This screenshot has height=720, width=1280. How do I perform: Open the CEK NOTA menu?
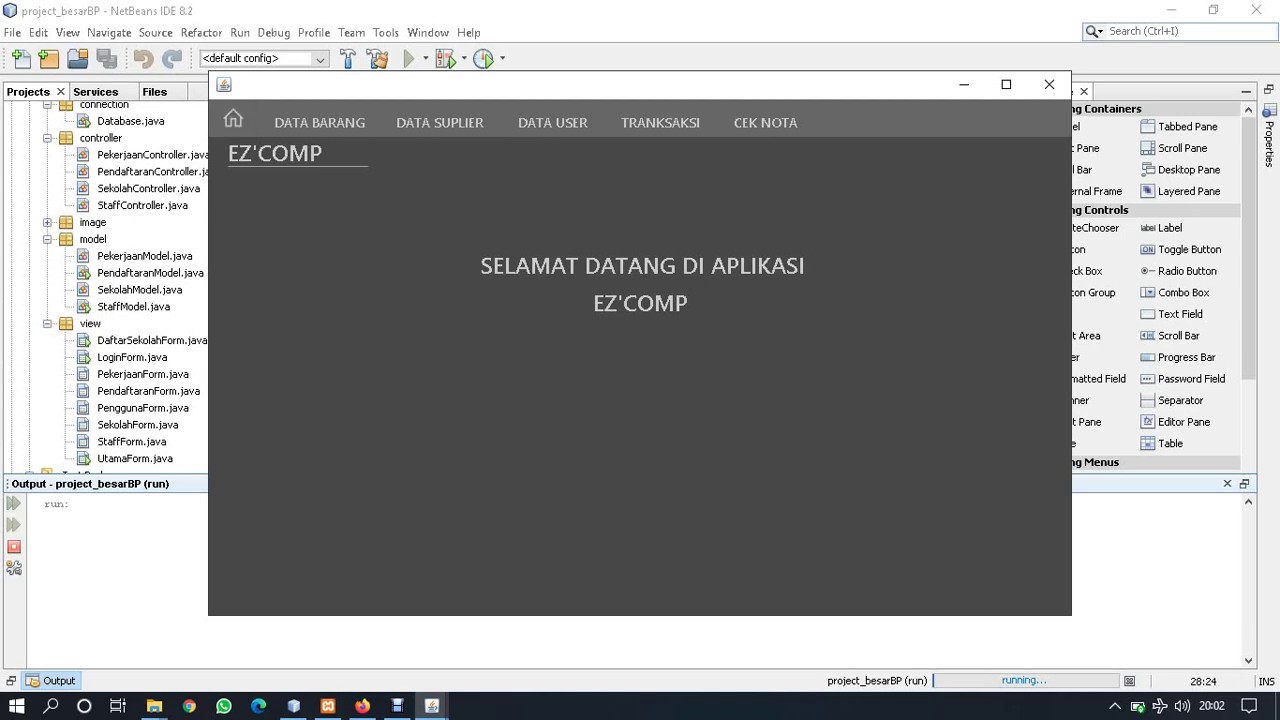766,123
